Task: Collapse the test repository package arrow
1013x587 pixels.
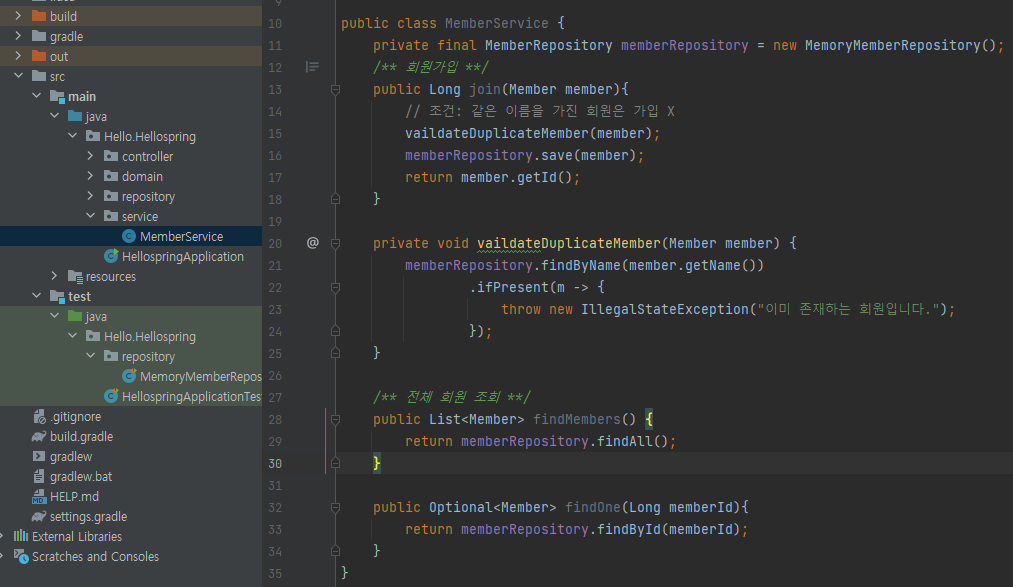Action: 90,356
